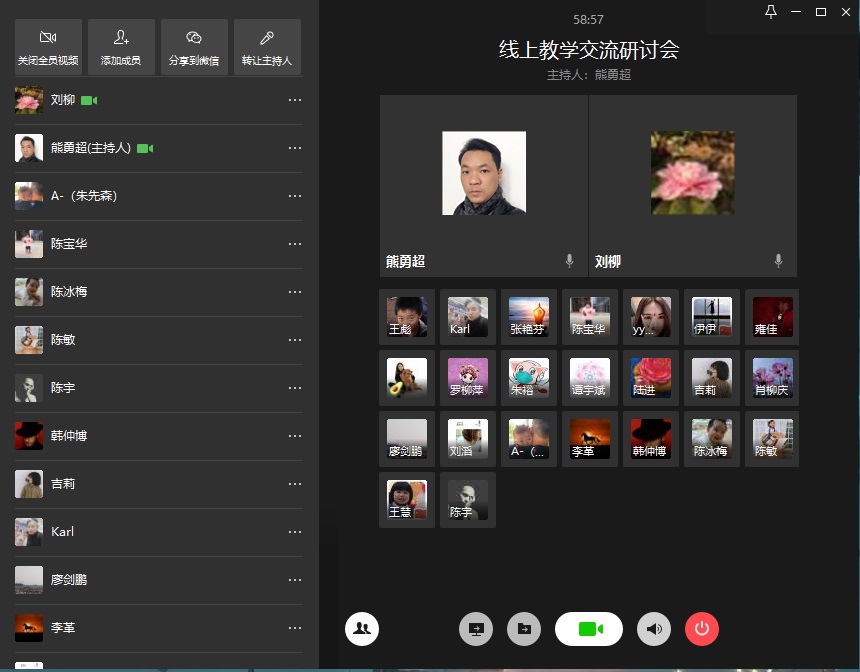
Task: Click the 关闭全员视频 button
Action: [x=48, y=47]
